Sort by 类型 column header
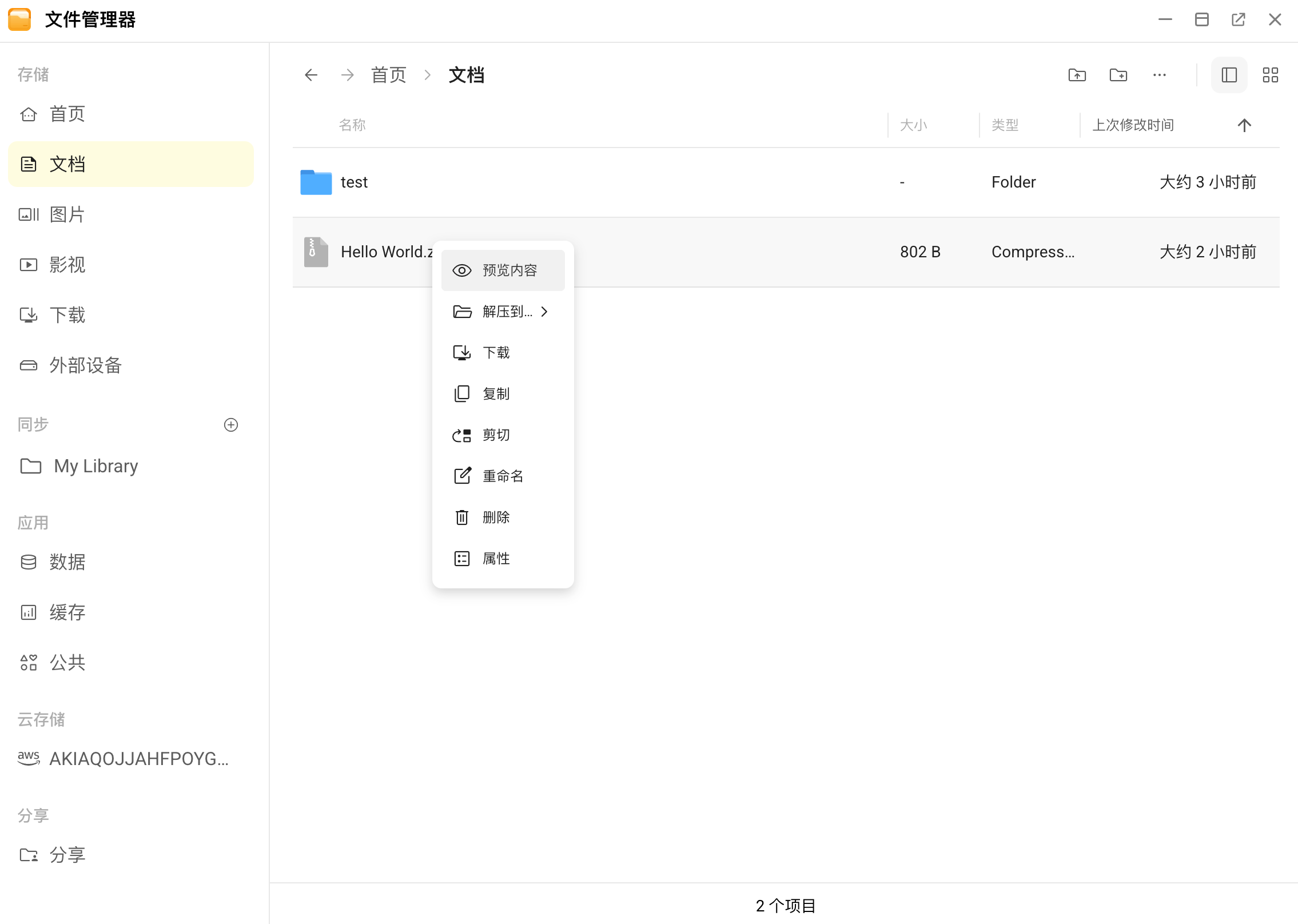Screen dimensions: 1298x924 tap(1005, 125)
